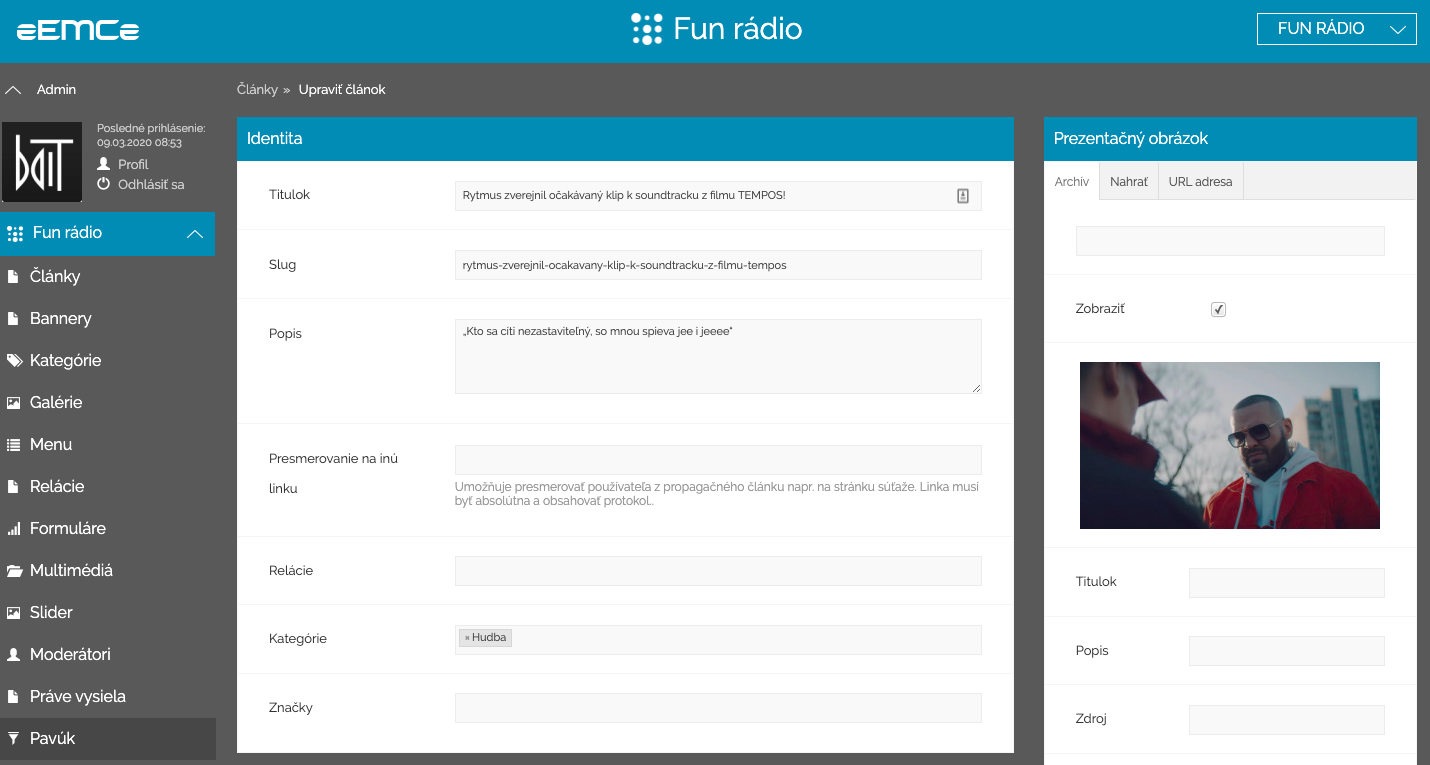Viewport: 1430px width, 765px height.
Task: Click the Odhlásiť sa link
Action: click(x=150, y=184)
